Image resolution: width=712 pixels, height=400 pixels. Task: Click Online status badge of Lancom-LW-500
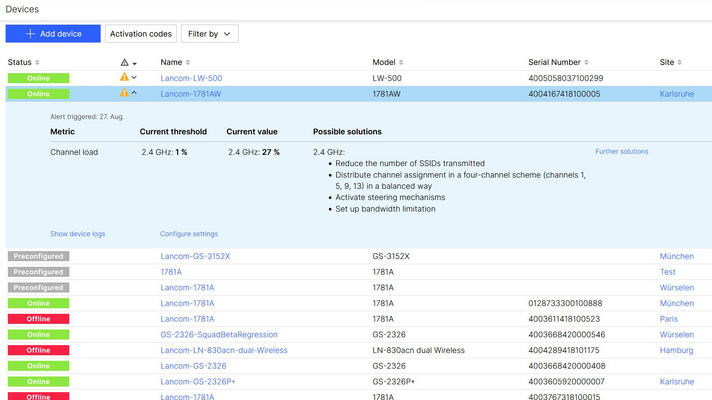38,78
